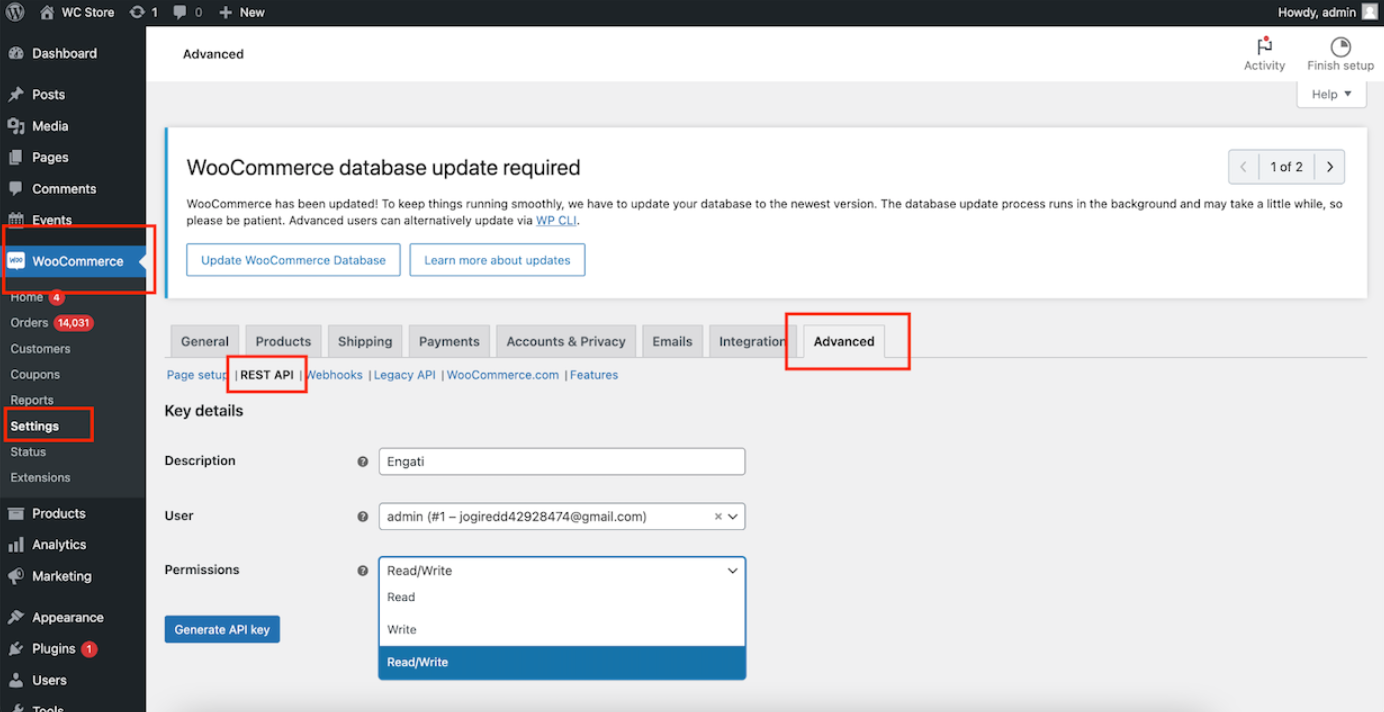Click the Description text field

(561, 461)
